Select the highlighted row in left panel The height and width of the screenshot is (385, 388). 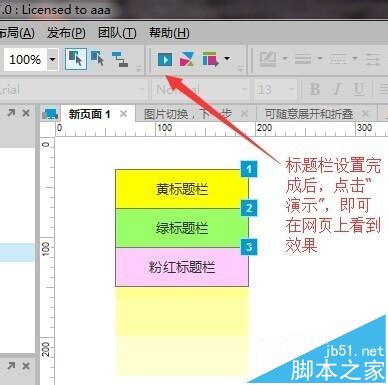(x=17, y=252)
